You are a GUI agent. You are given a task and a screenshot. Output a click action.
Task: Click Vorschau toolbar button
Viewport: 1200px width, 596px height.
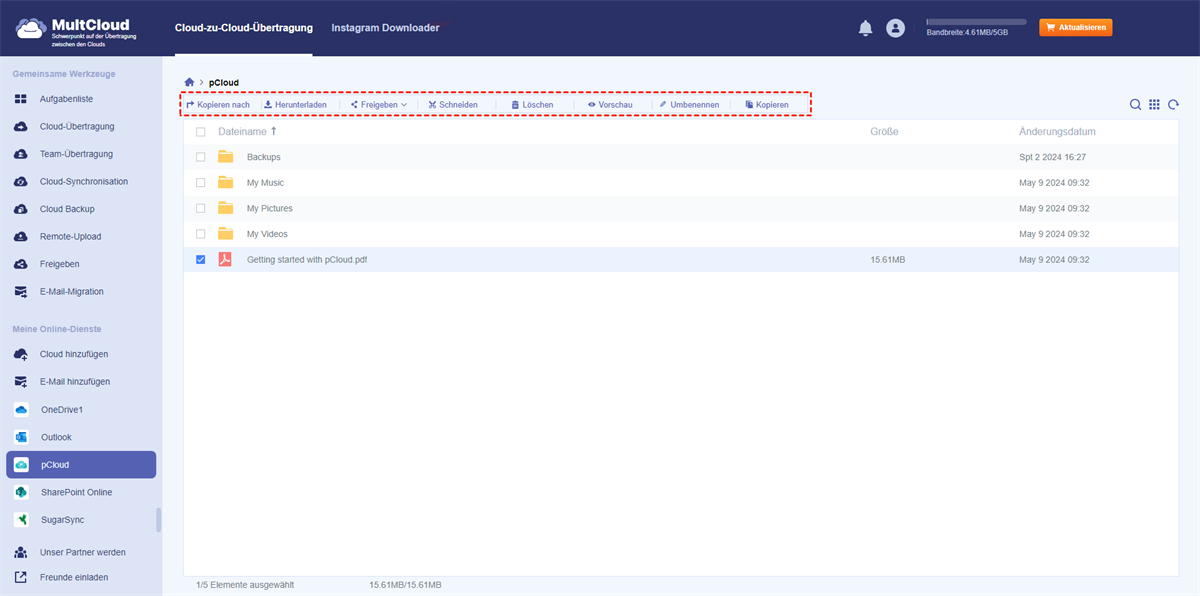[610, 104]
